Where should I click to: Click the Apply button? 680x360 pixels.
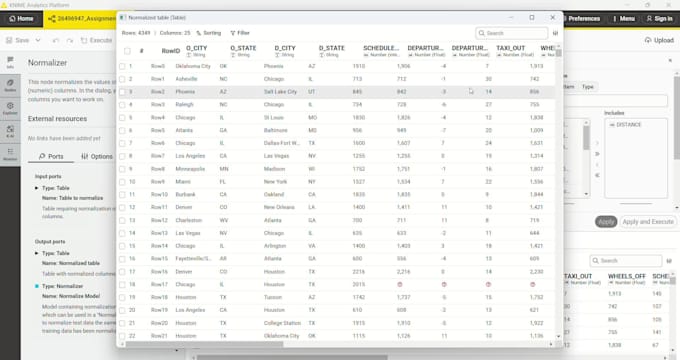606,222
